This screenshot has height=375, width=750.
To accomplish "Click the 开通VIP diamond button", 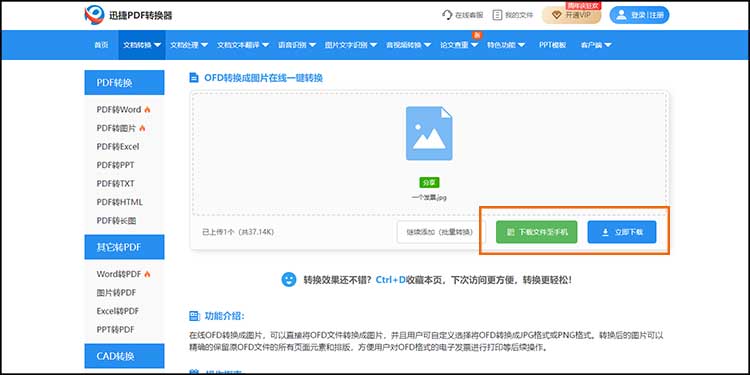I will (571, 15).
